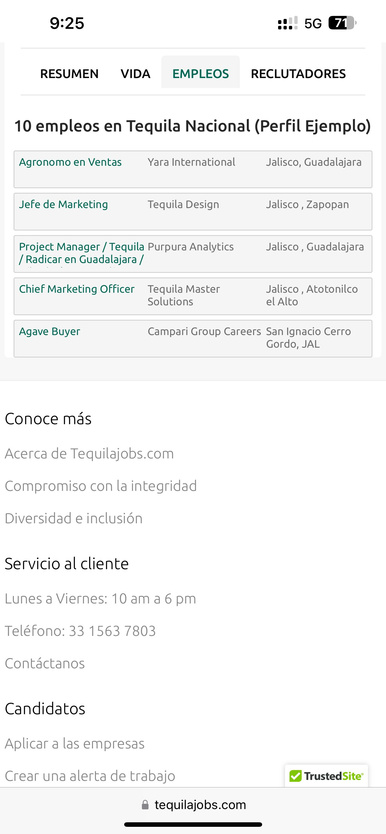
Task: Tap the lock icon beside tequilajobs.com
Action: click(145, 805)
